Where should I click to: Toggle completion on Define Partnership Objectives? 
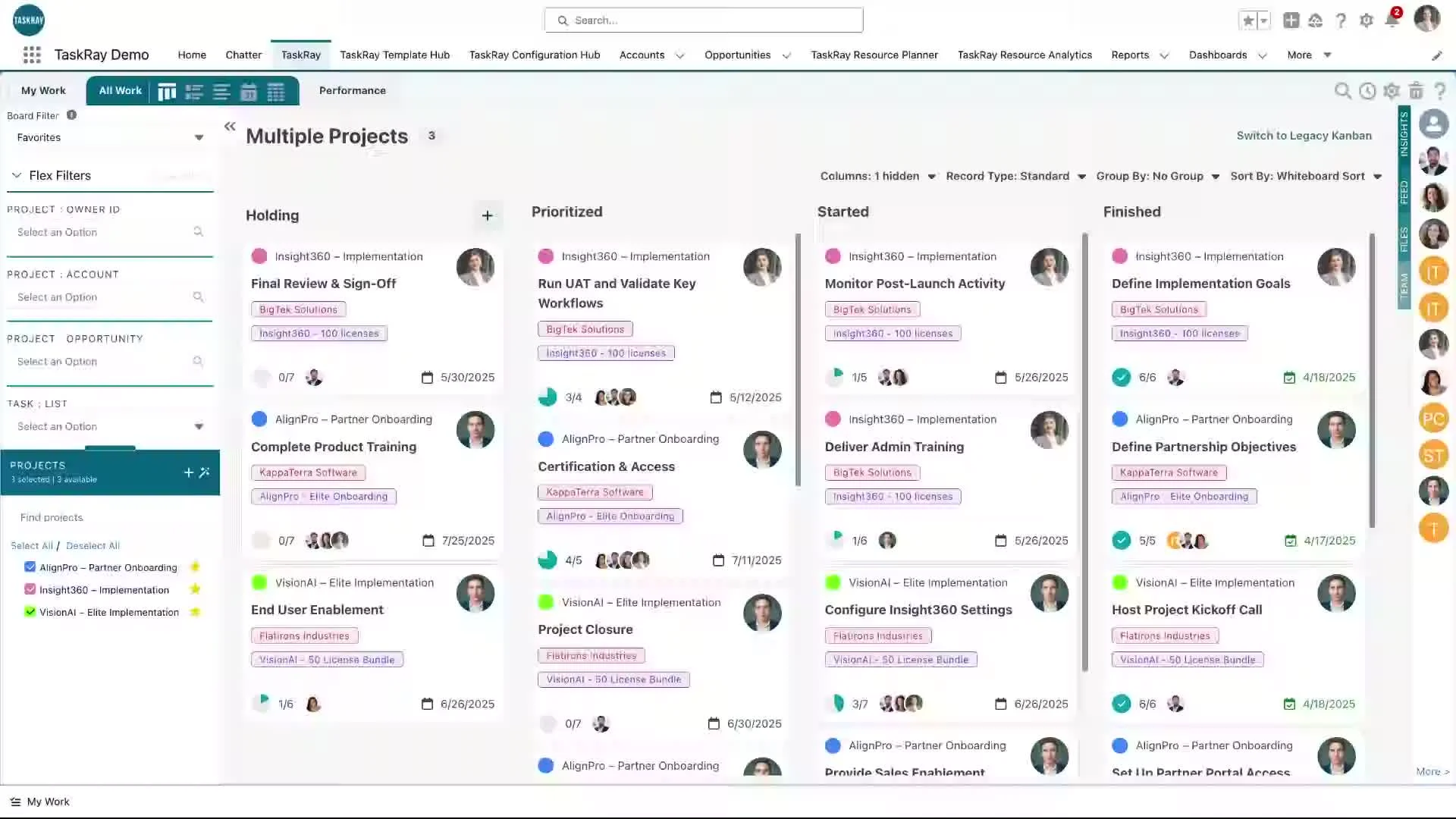point(1121,541)
